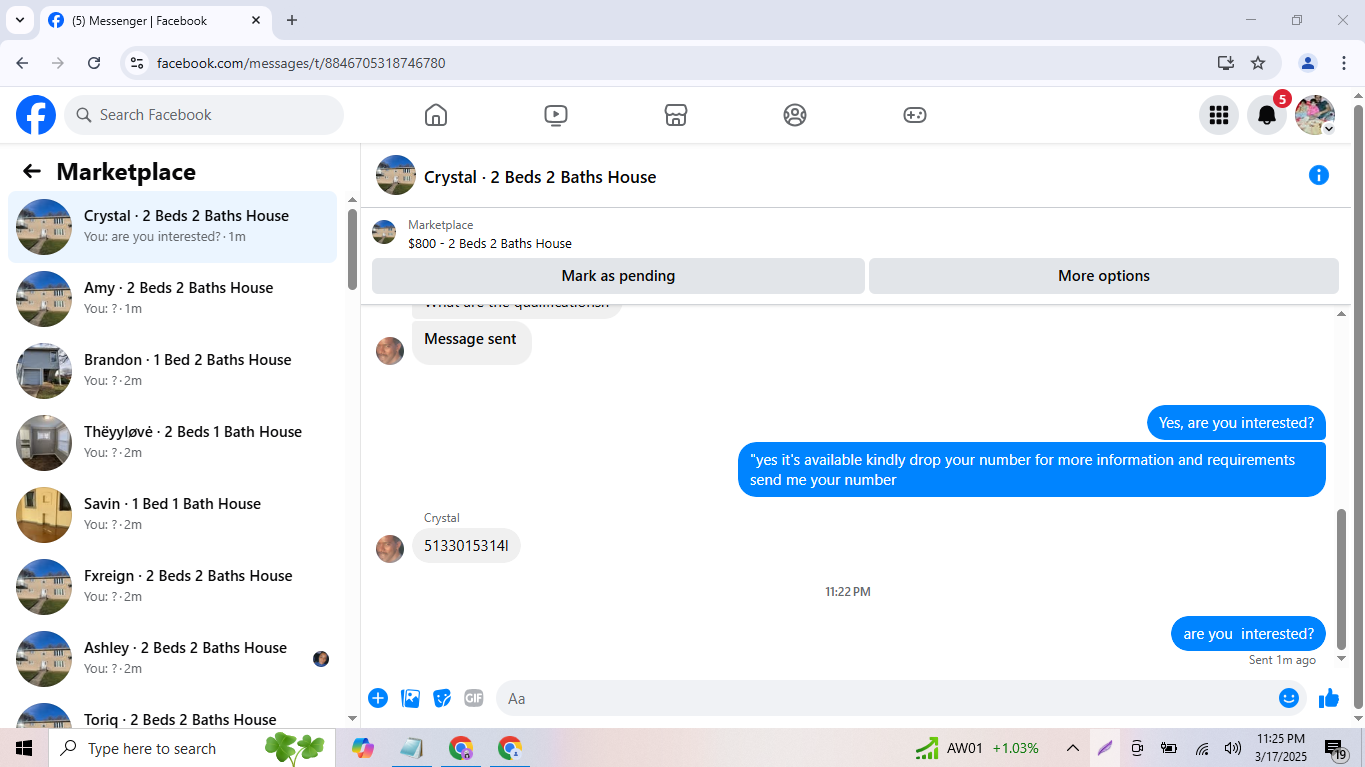Open the Marketplace storefront icon
Screen dimensions: 1365x767
pyautogui.click(x=676, y=115)
